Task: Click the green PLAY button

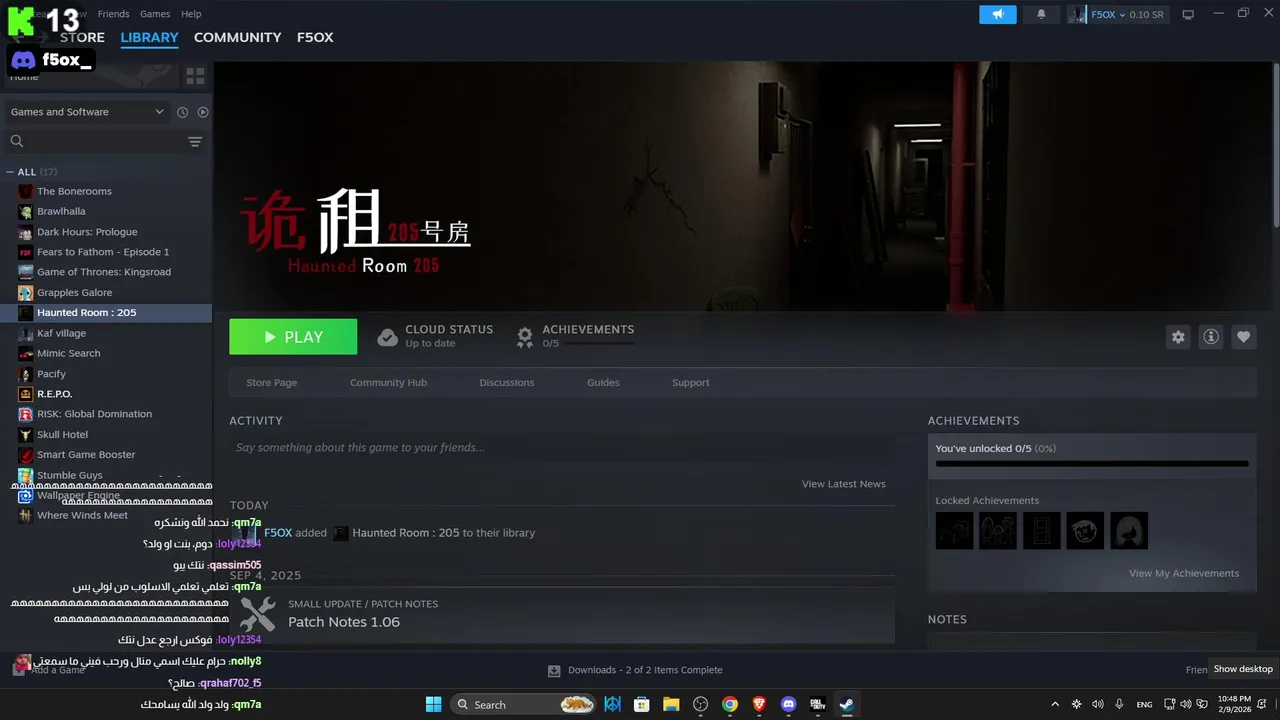Action: click(293, 337)
